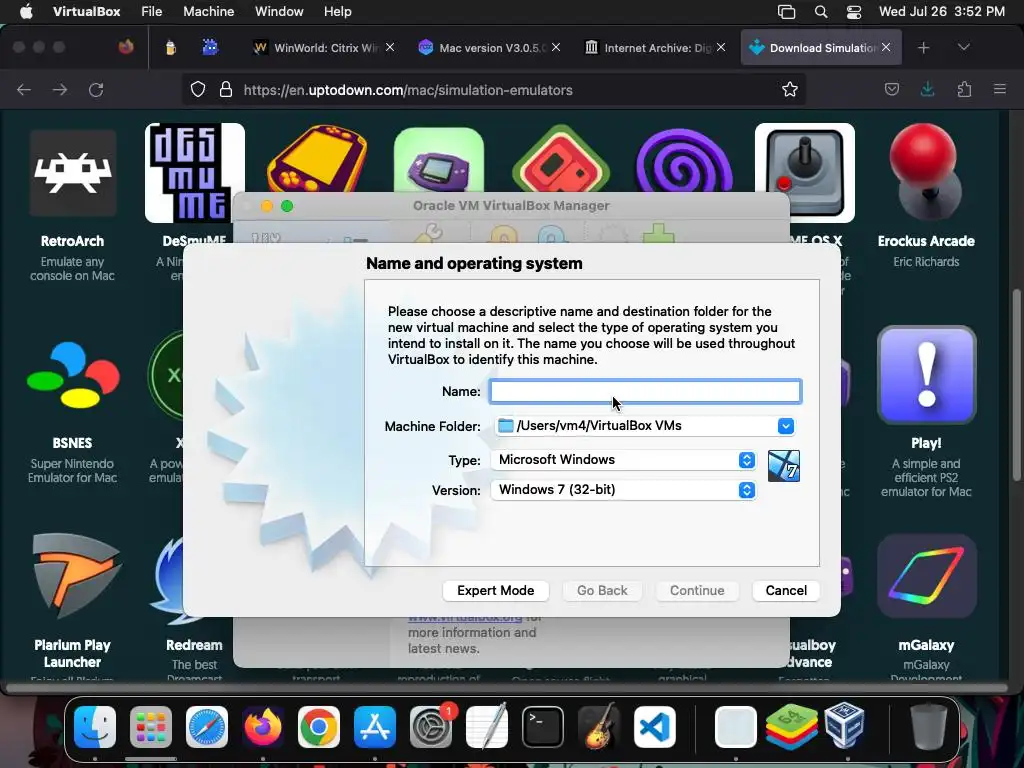1024x768 pixels.
Task: Click the Expert Mode button
Action: click(x=496, y=590)
